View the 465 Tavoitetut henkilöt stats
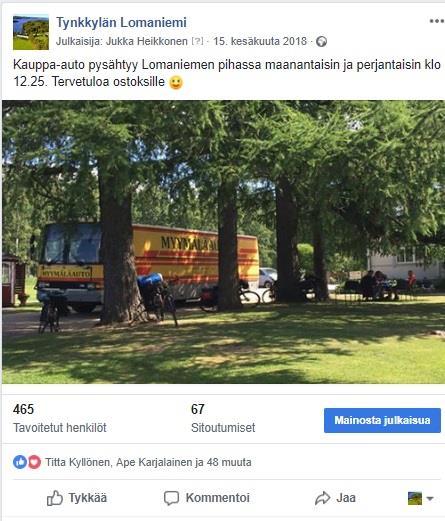Screen dimensions: 445x521 [x=60, y=418]
